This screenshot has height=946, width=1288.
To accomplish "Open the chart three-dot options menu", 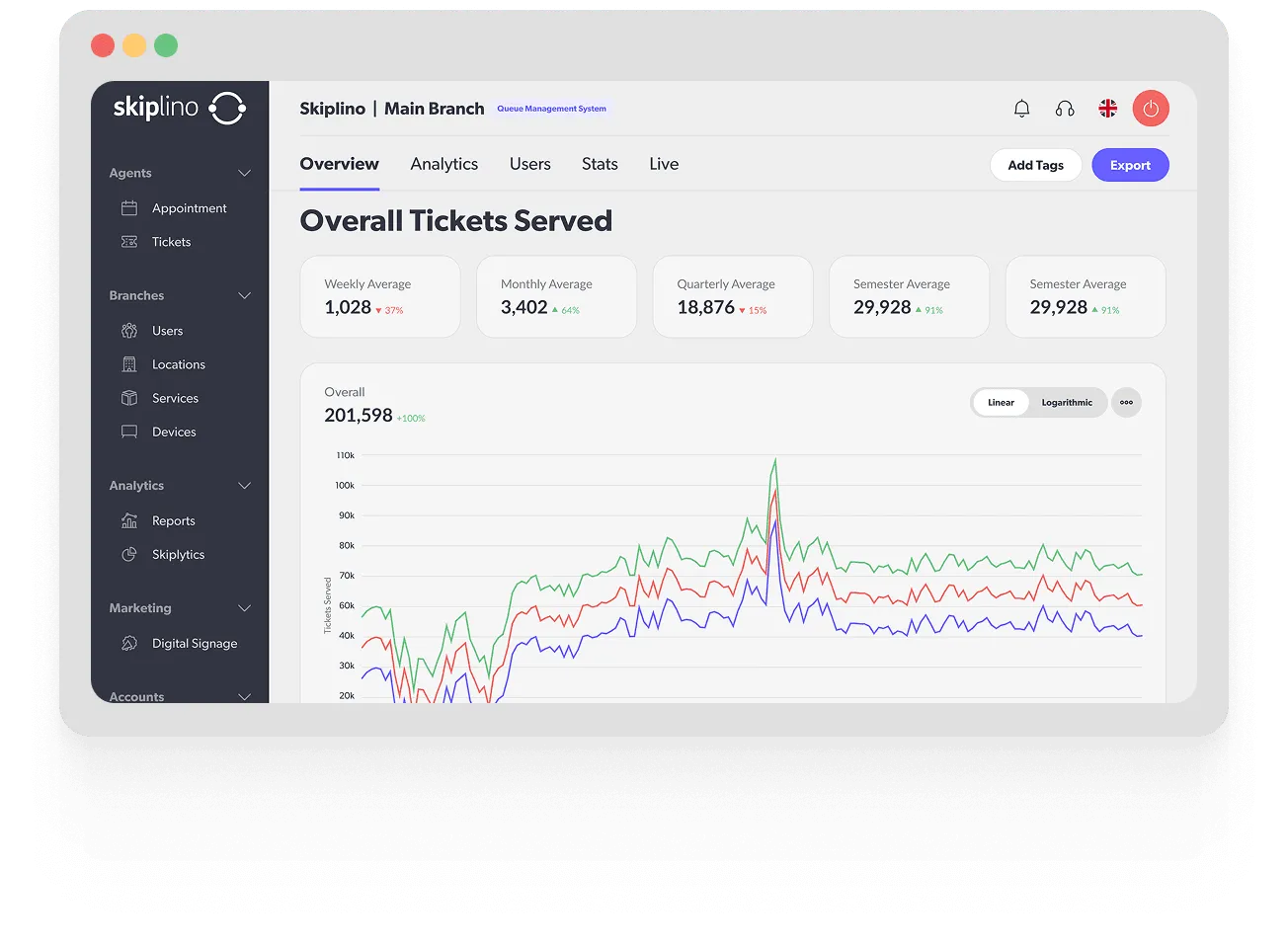I will (1126, 403).
